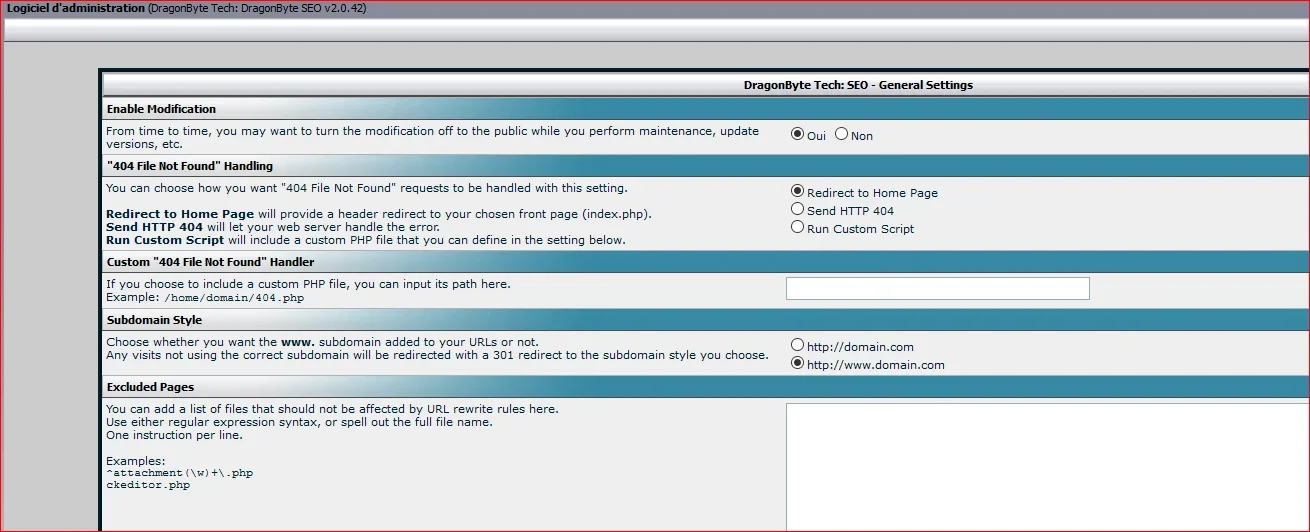
Task: Select Non for Enable Modification
Action: coord(841,134)
